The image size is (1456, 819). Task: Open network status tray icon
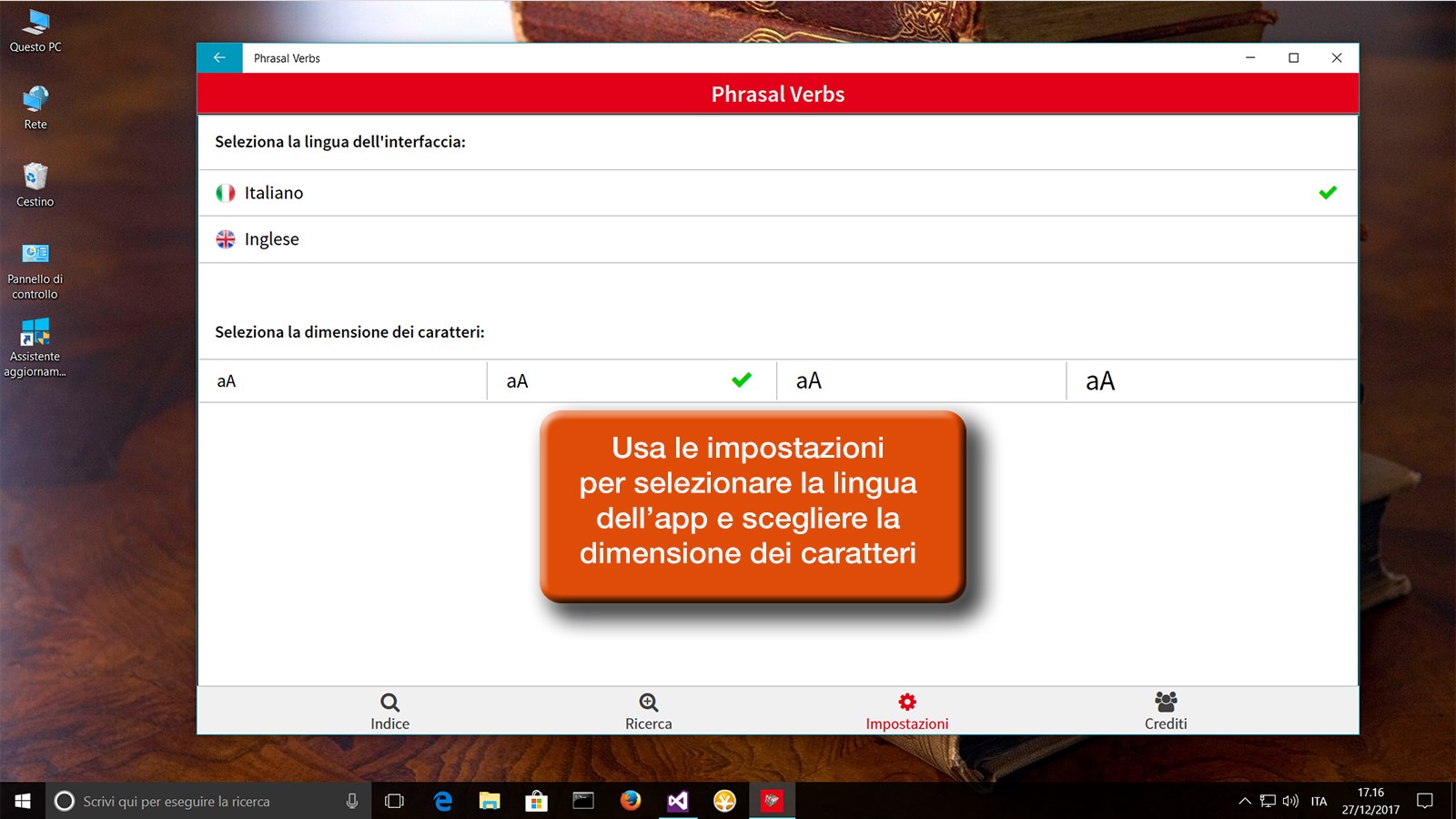pos(1268,801)
